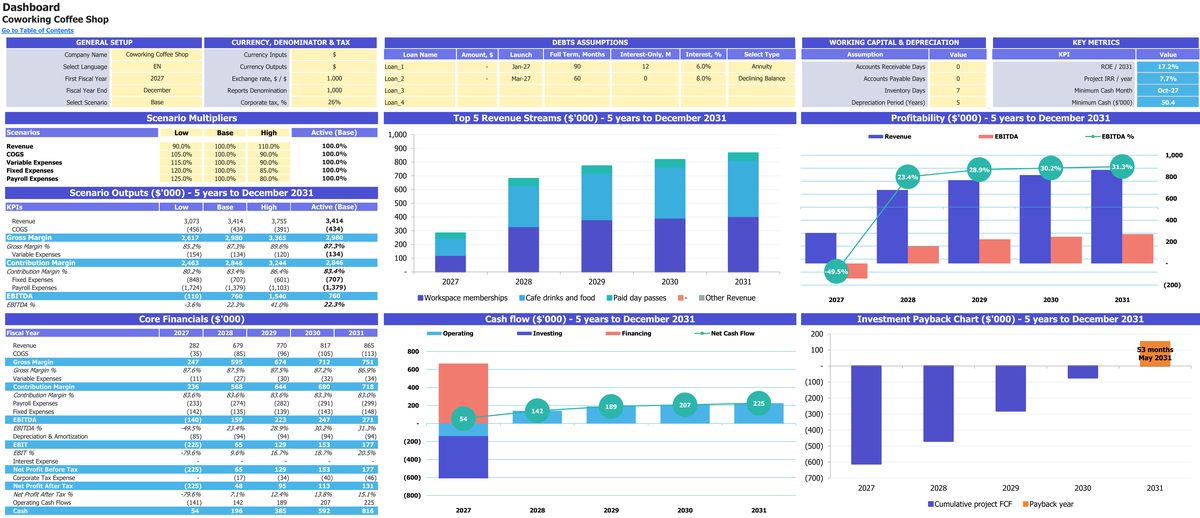The image size is (1200, 518).
Task: Edit Loan_1 full term value 90
Action: pos(577,66)
